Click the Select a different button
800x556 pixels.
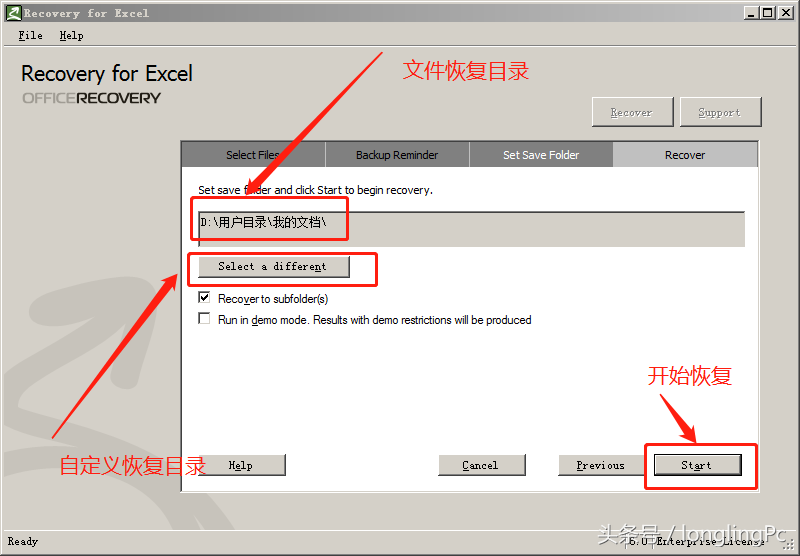273,267
